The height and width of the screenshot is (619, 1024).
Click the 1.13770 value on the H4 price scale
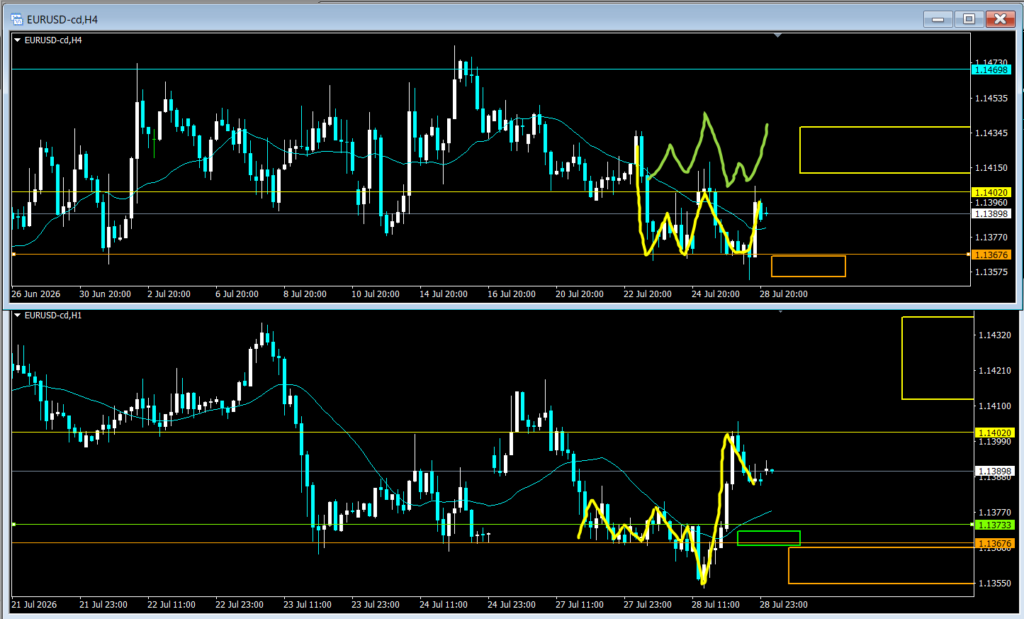(x=991, y=238)
